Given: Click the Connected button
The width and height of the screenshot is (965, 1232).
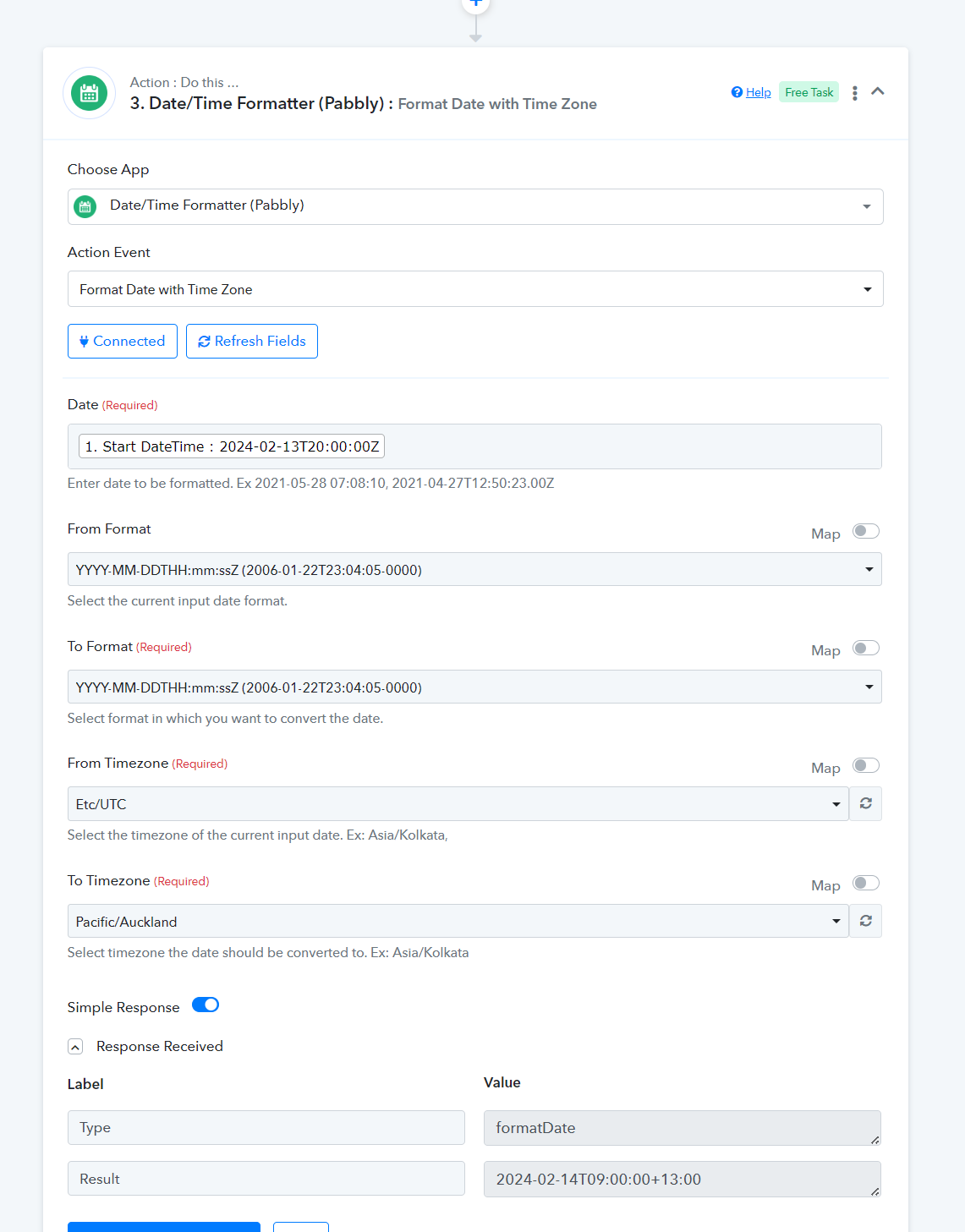Looking at the screenshot, I should (x=123, y=341).
